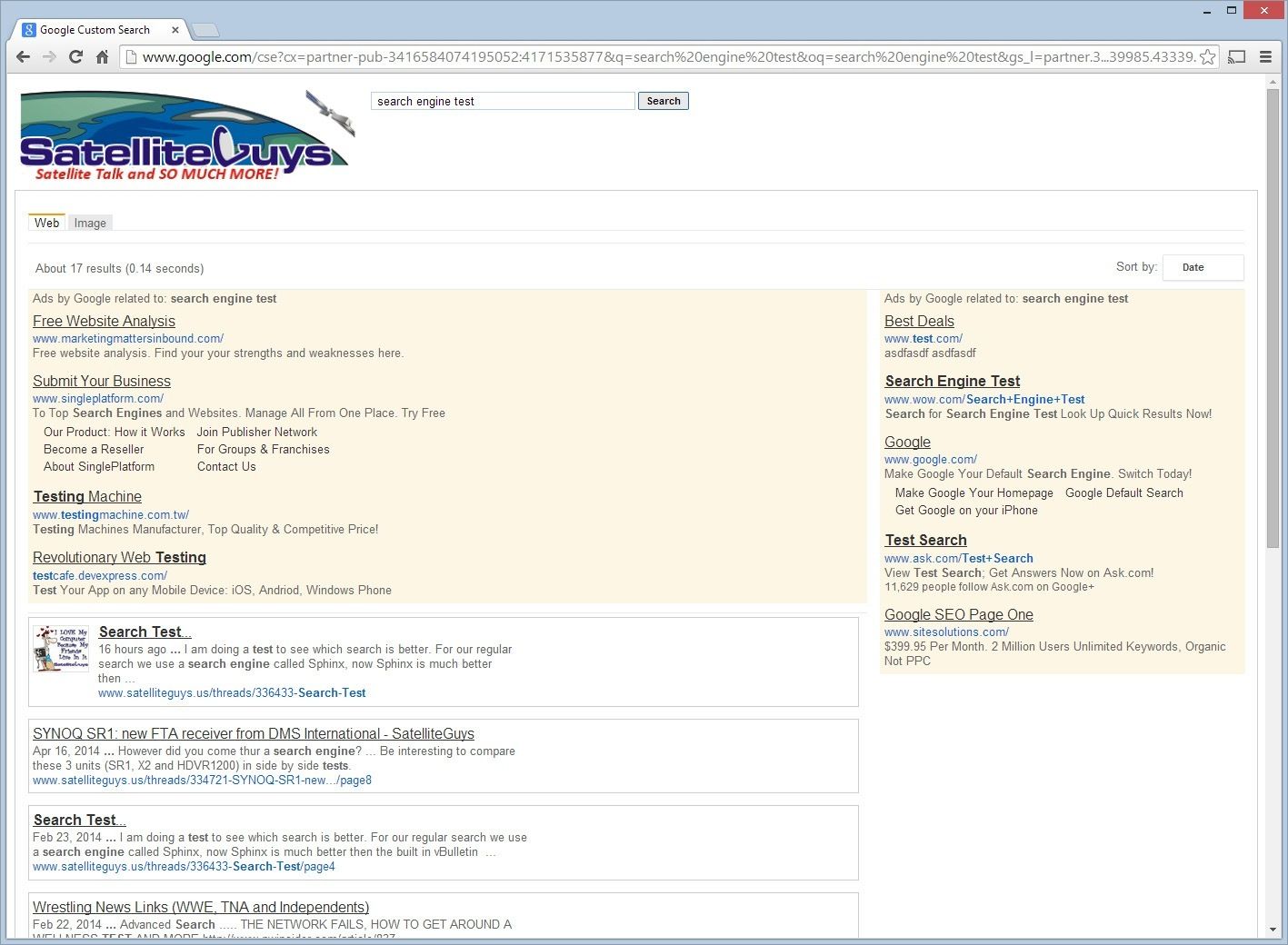This screenshot has height=945, width=1288.
Task: Click the cast screen icon in toolbar
Action: click(1237, 56)
